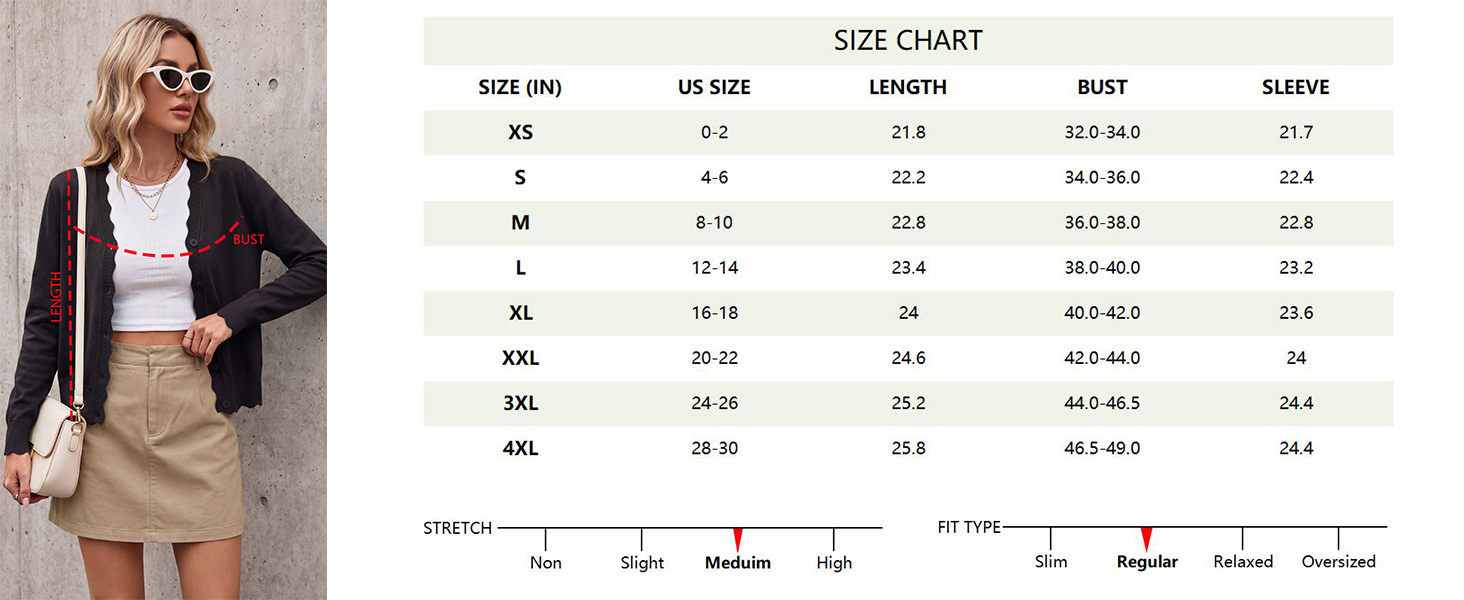This screenshot has width=1464, height=600.
Task: Click the LENGTH column header
Action: [x=908, y=88]
